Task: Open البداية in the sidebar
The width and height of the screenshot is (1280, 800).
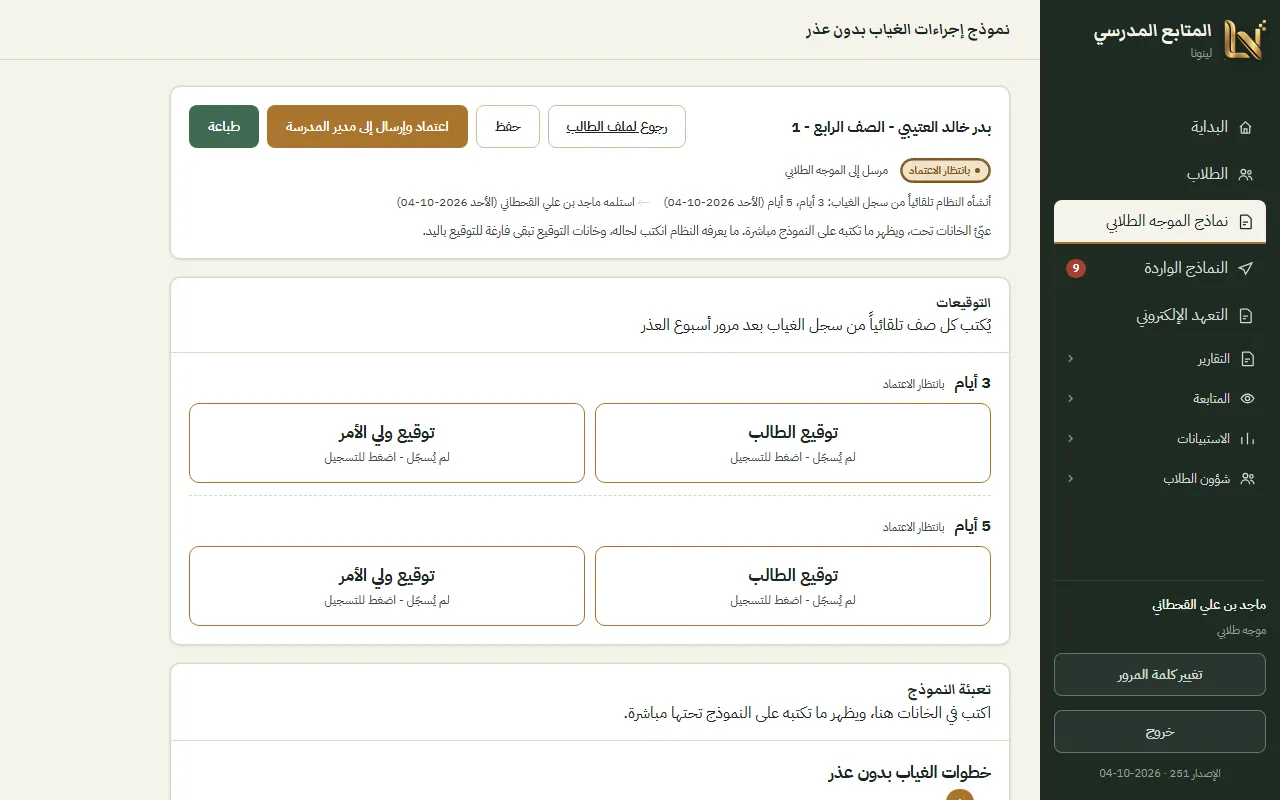Action: [x=1160, y=127]
